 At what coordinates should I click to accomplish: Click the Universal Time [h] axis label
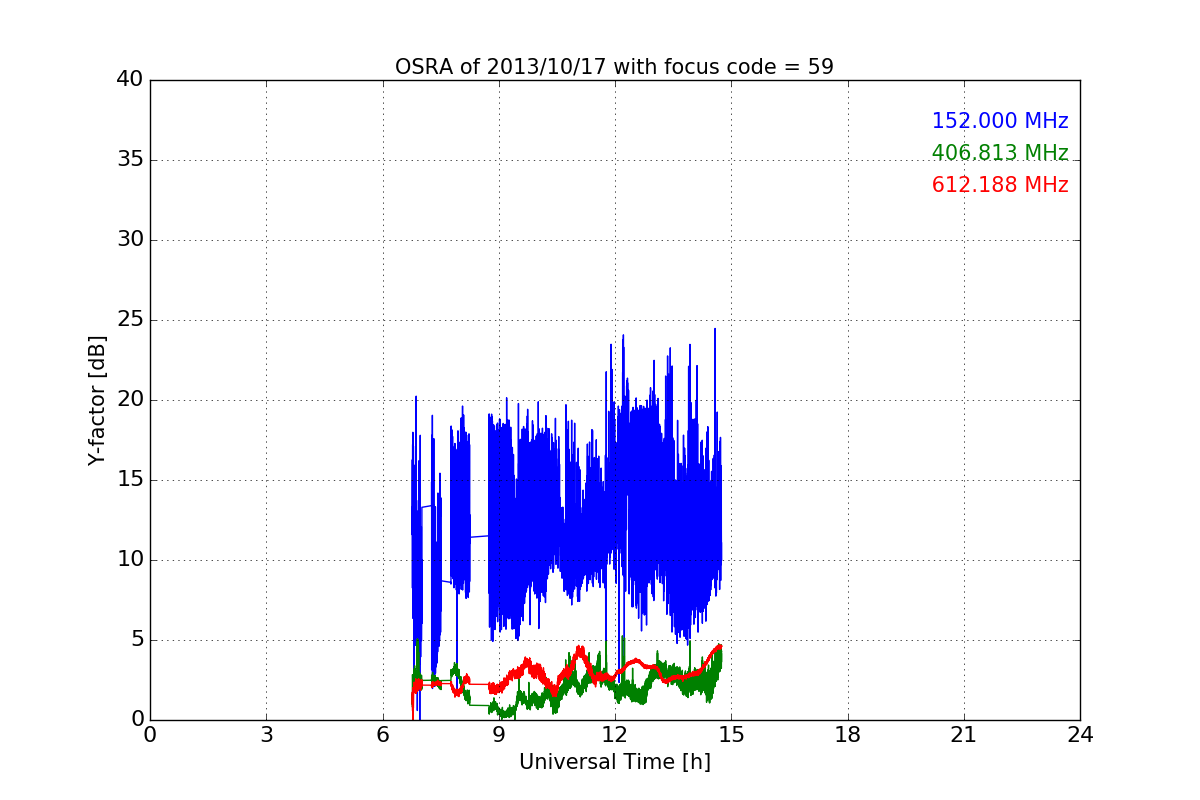[615, 762]
